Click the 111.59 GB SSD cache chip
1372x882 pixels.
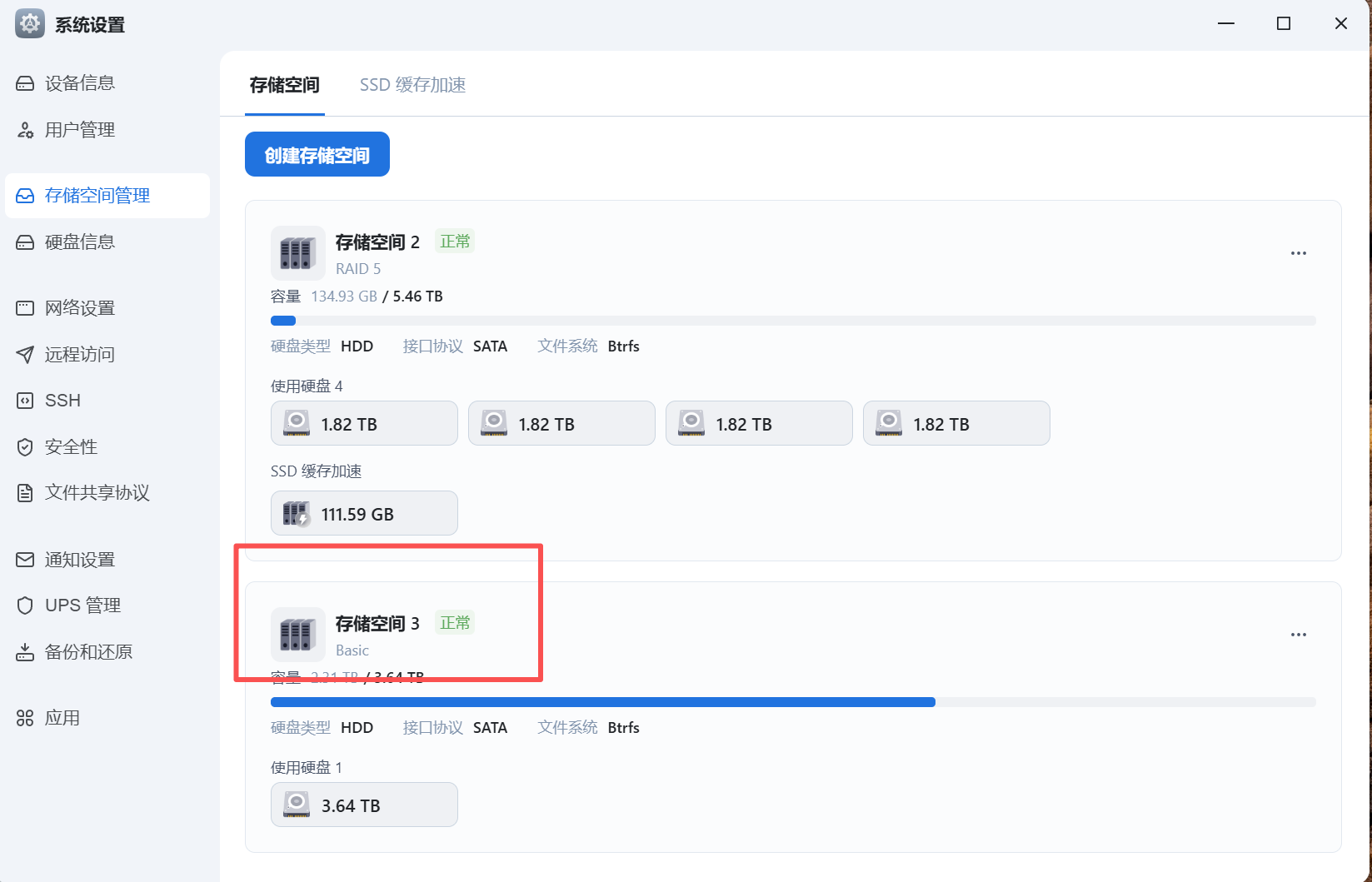click(364, 514)
